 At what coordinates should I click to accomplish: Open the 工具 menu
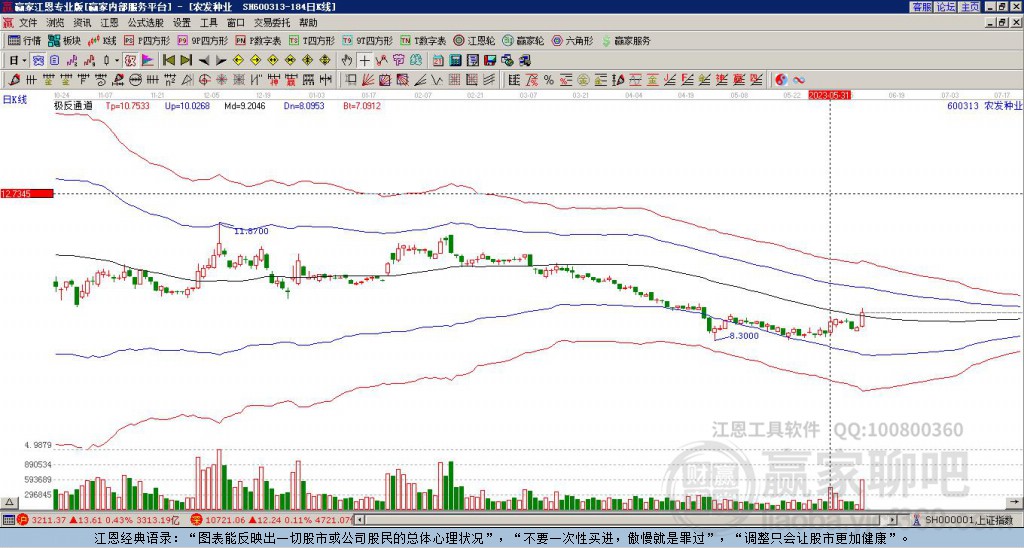(x=208, y=23)
